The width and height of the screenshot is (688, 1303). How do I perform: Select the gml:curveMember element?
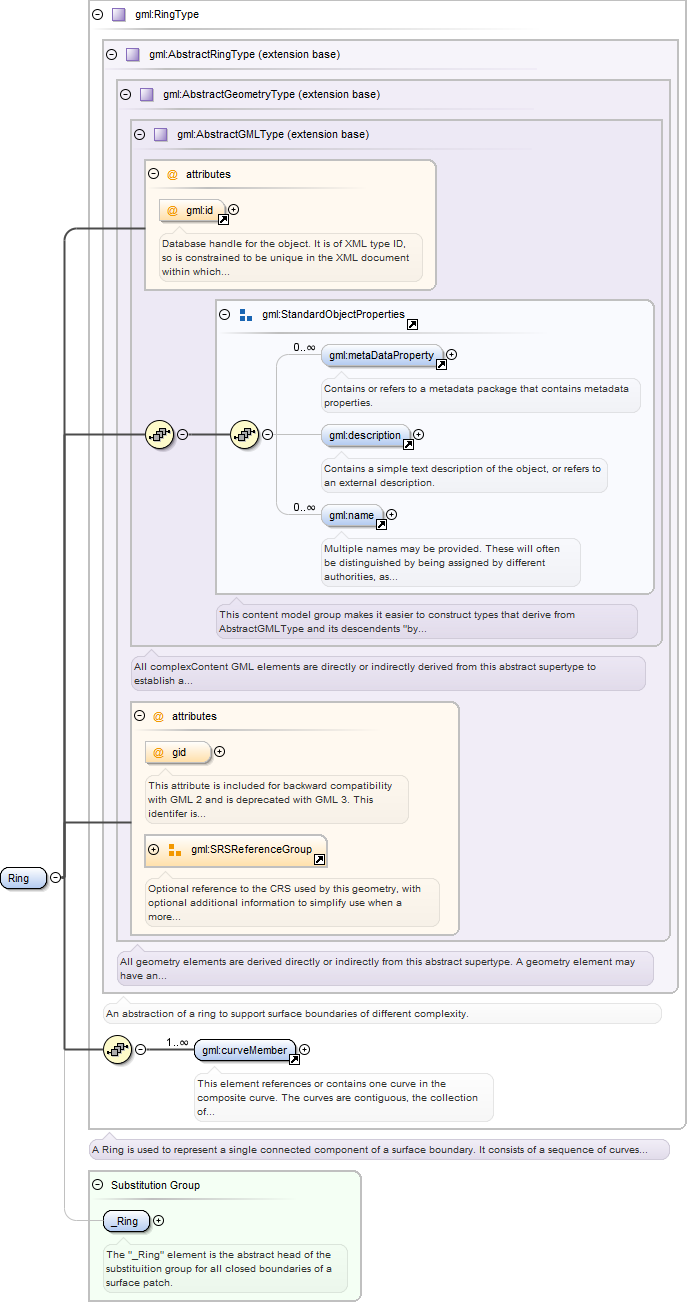pos(246,1050)
